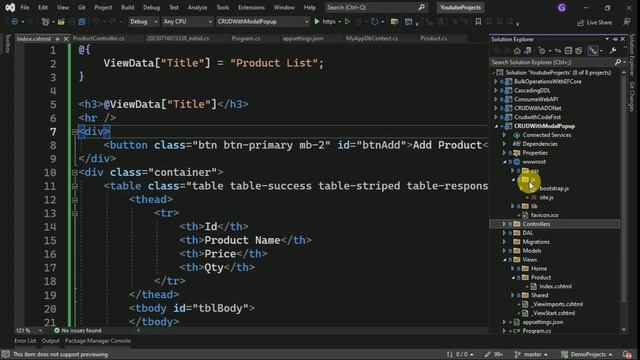Close the Index.cshtml tab
This screenshot has width=640, height=360.
tap(66, 39)
